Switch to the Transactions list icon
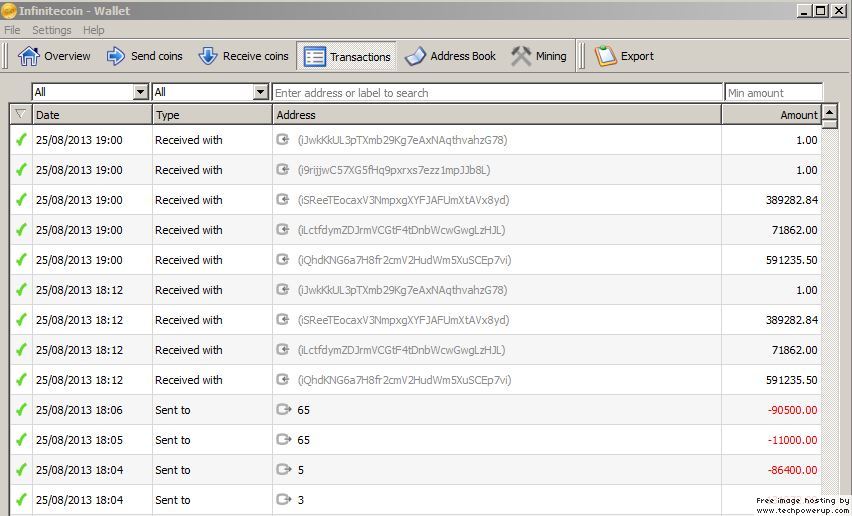 [x=315, y=56]
